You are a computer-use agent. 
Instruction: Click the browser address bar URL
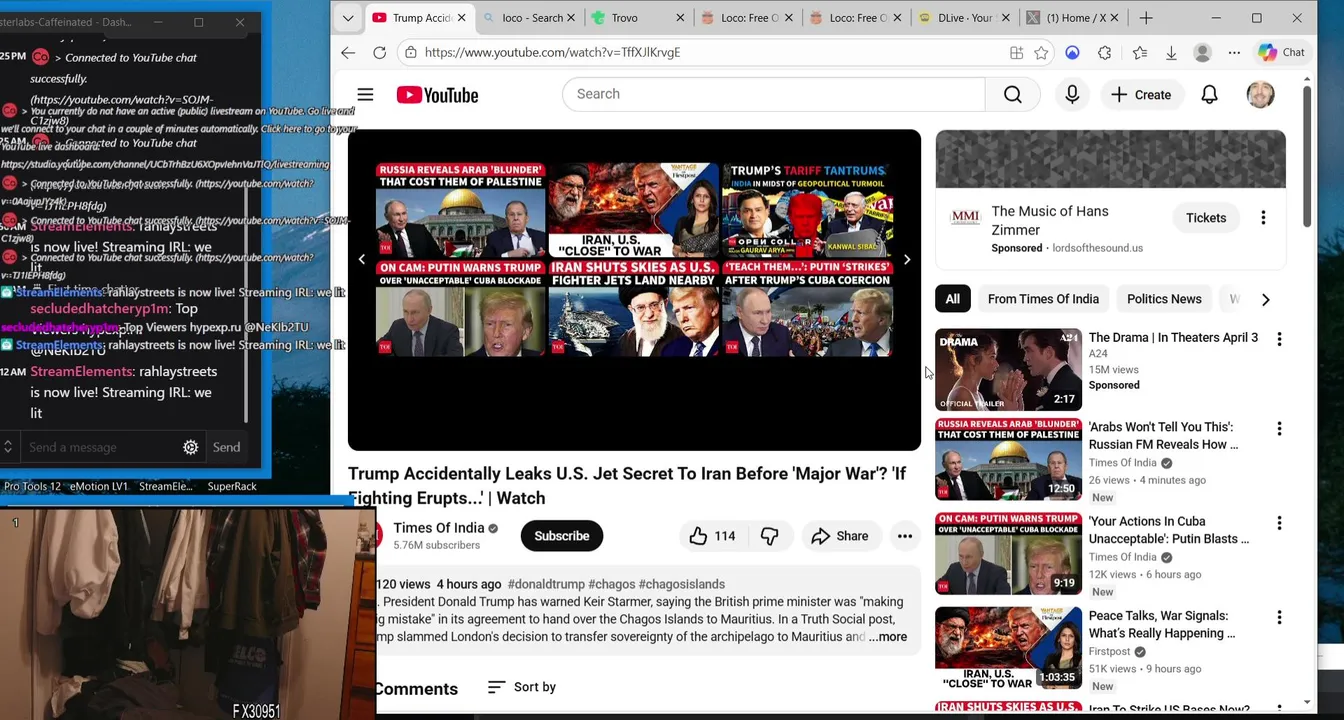[x=552, y=52]
